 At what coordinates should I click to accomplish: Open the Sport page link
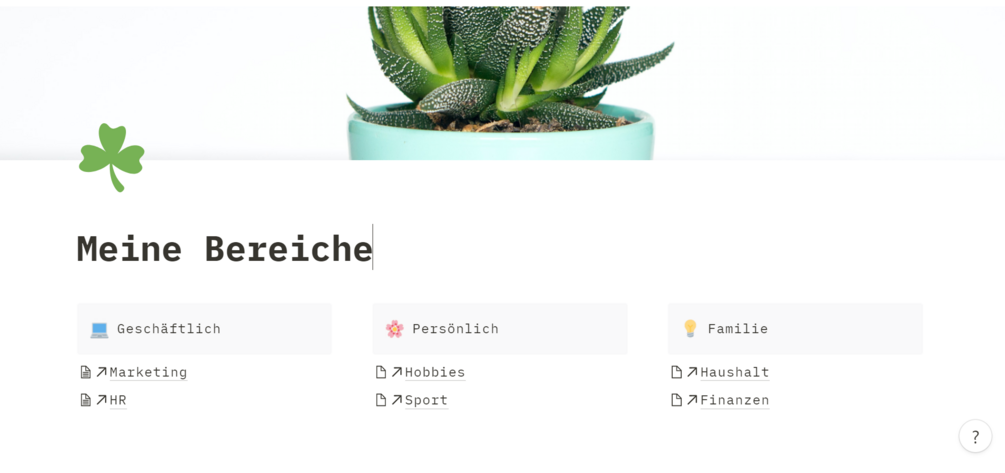[426, 400]
